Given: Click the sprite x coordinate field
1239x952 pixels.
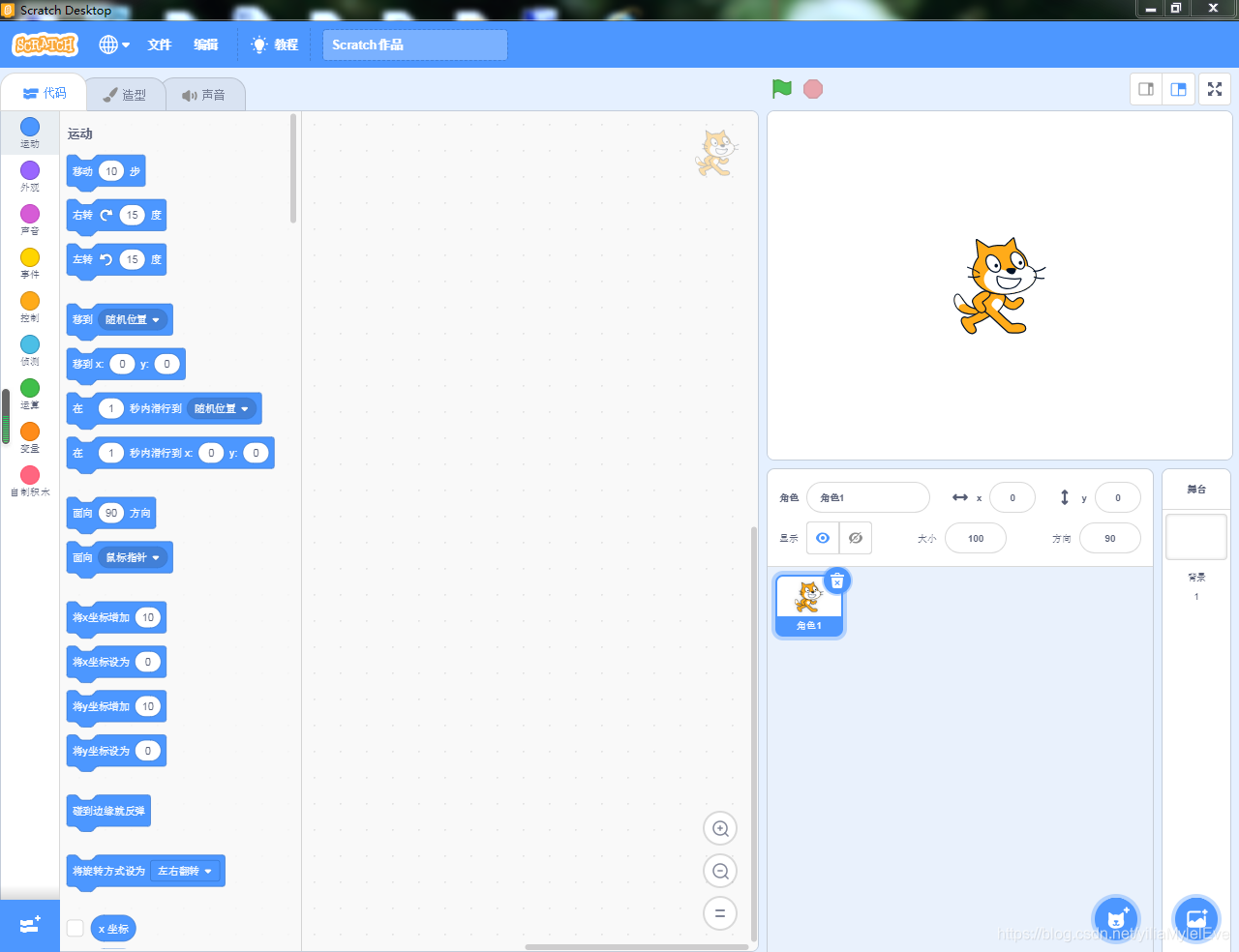Looking at the screenshot, I should (x=1012, y=497).
